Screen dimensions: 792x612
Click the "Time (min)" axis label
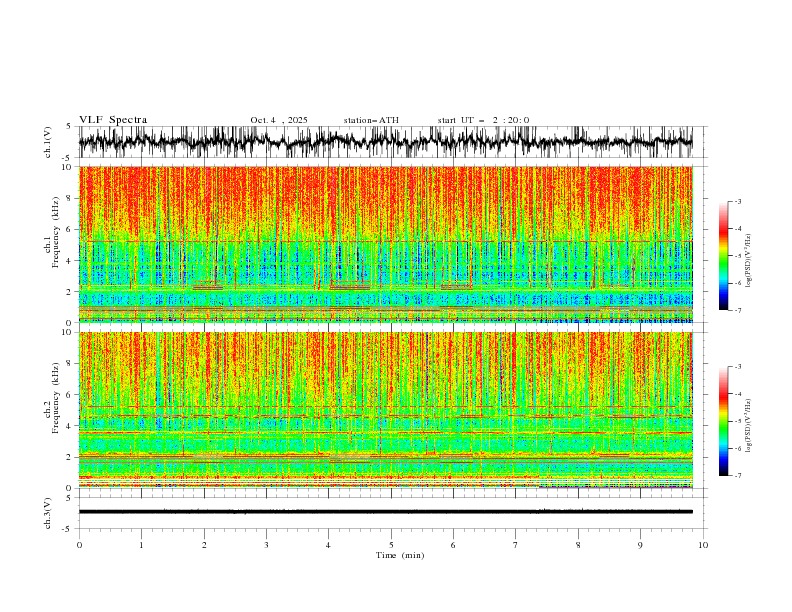coord(400,555)
